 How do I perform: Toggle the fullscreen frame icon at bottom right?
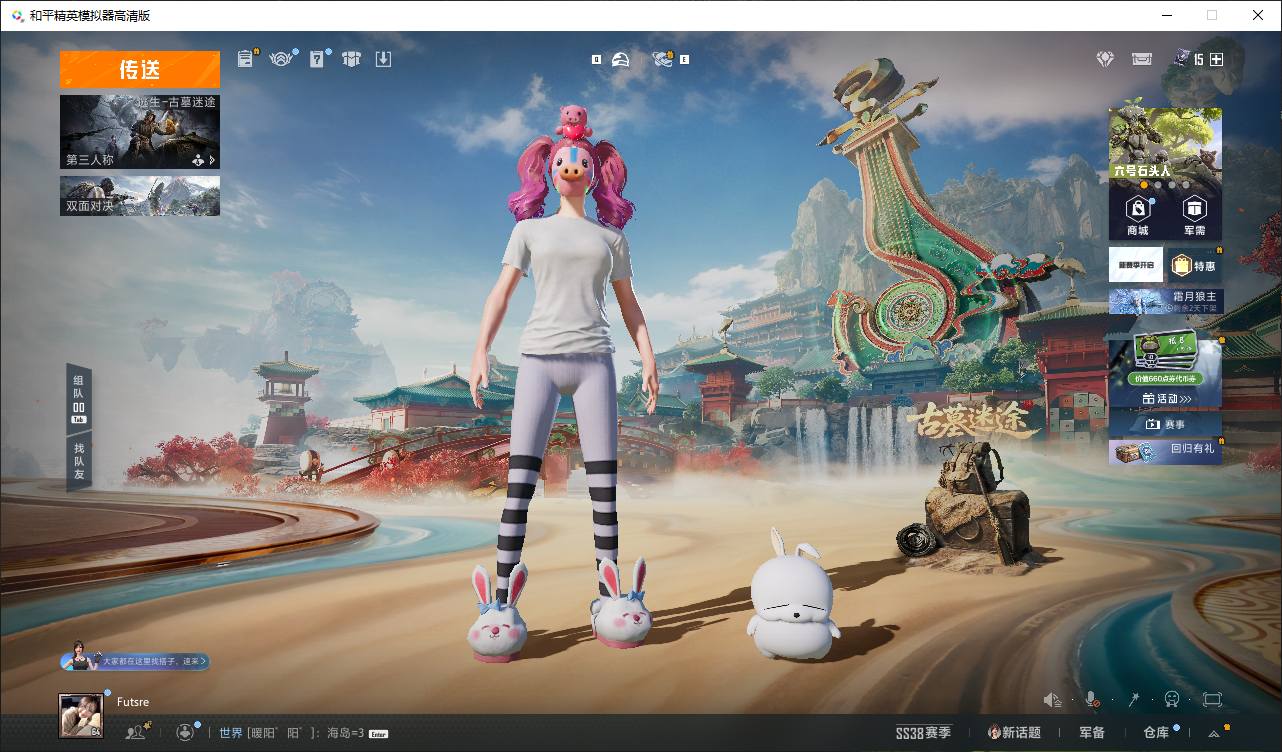pos(1212,700)
